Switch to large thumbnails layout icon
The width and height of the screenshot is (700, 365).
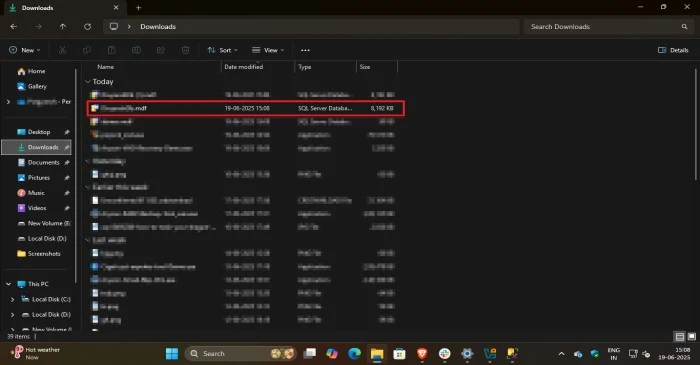(692, 336)
